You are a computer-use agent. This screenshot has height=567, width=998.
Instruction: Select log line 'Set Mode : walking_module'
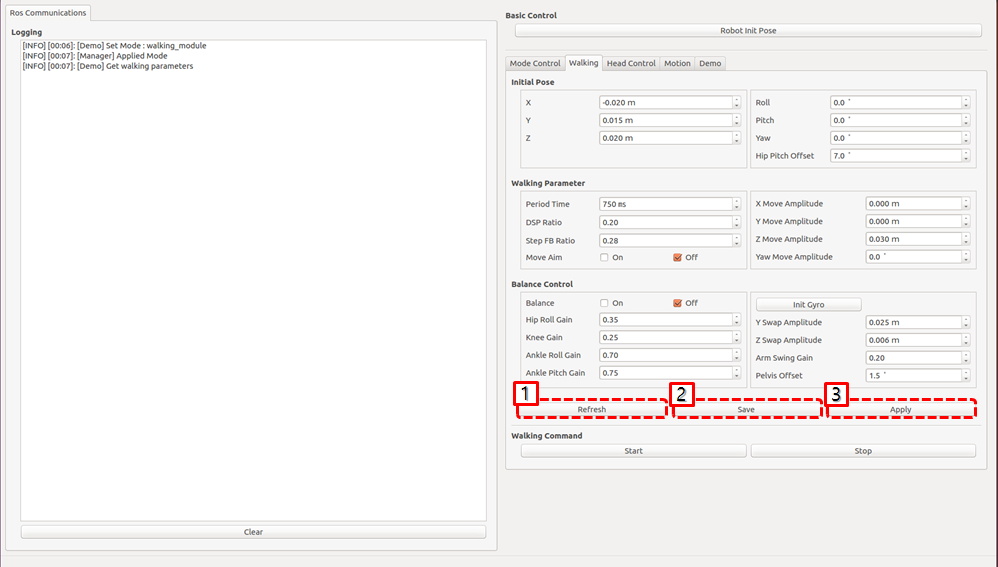[x=115, y=46]
